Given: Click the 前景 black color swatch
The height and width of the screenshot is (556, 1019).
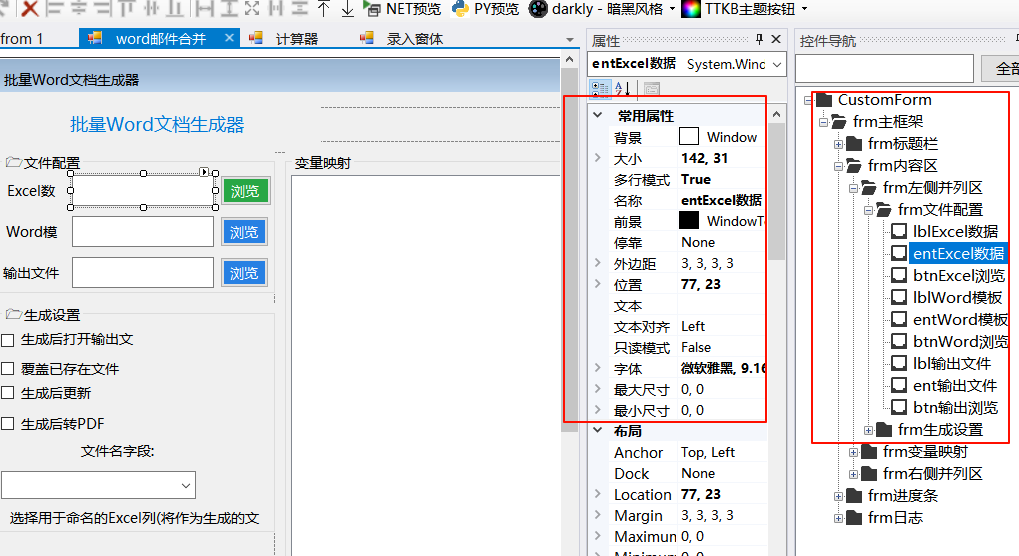Looking at the screenshot, I should coord(689,220).
